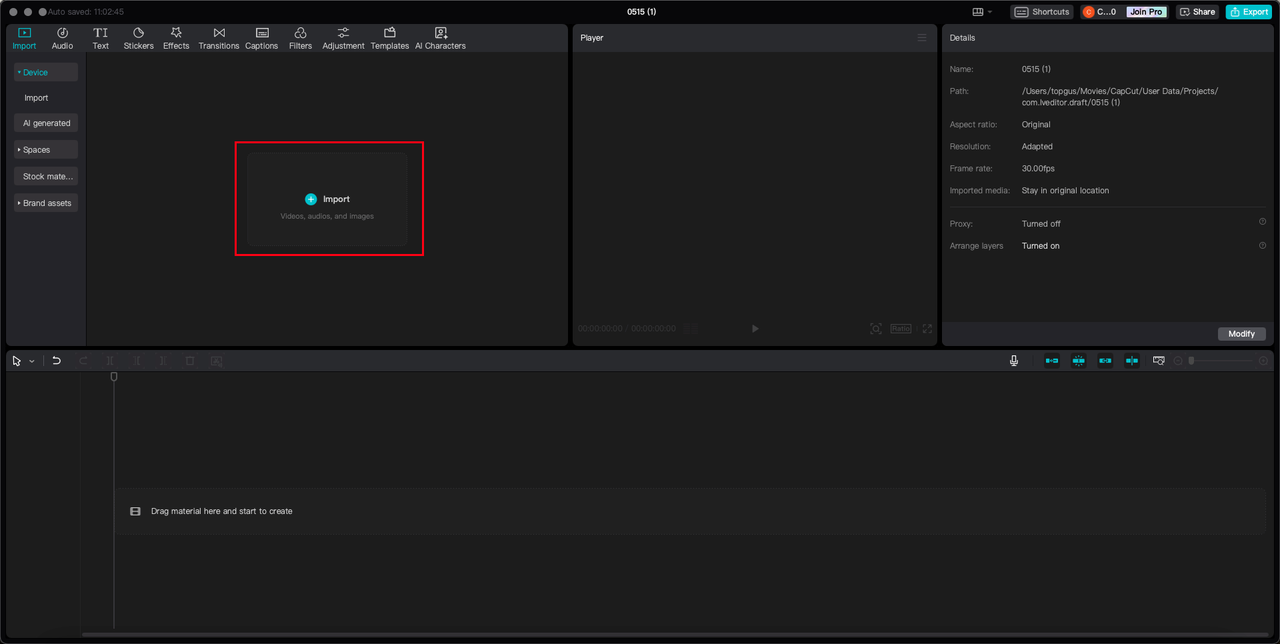Click the microphone record voiceover icon

coord(1014,360)
